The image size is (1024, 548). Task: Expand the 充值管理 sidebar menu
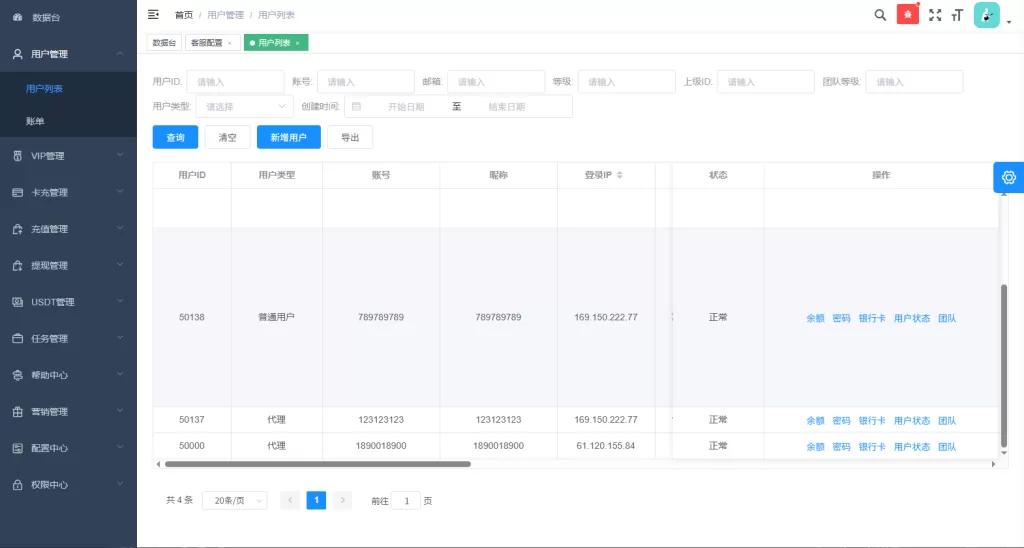pos(68,229)
